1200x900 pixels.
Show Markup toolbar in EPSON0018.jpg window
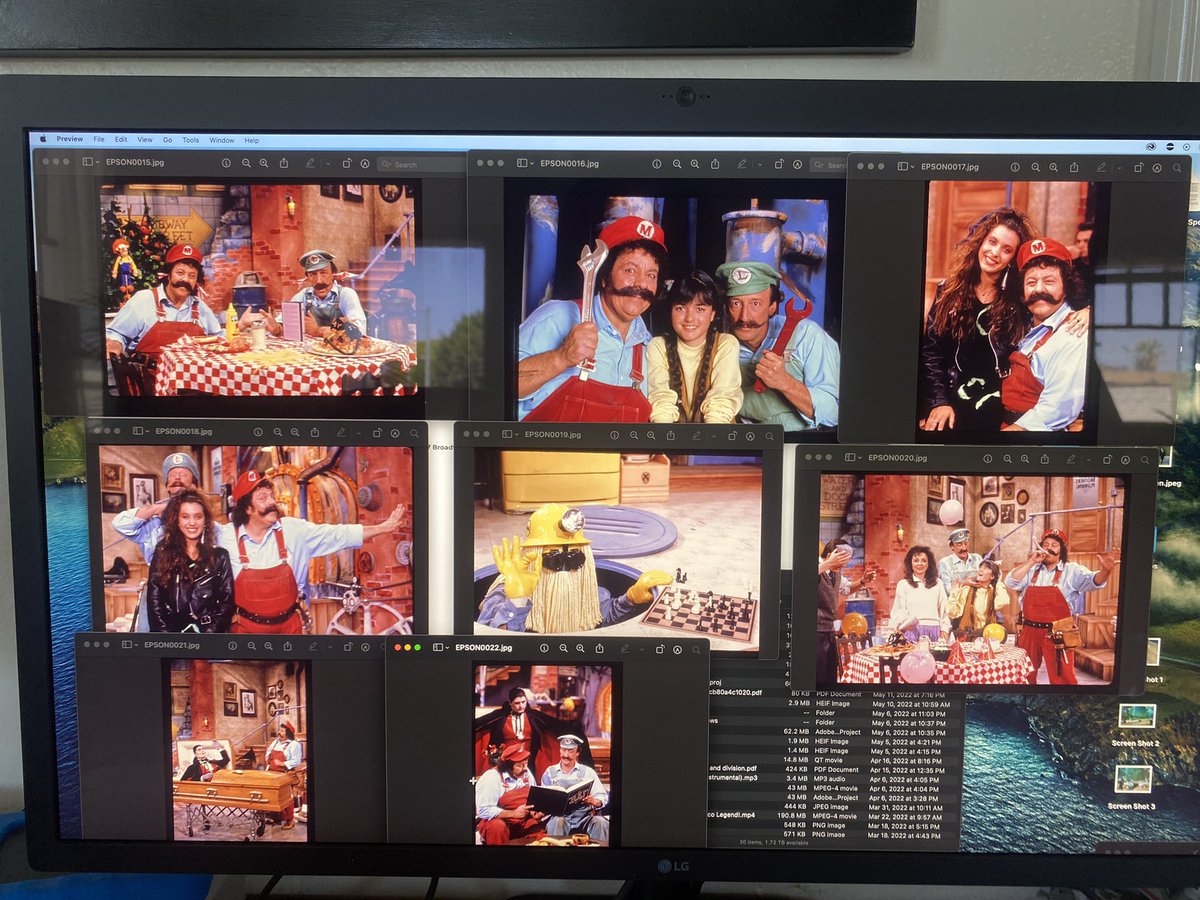coord(395,433)
